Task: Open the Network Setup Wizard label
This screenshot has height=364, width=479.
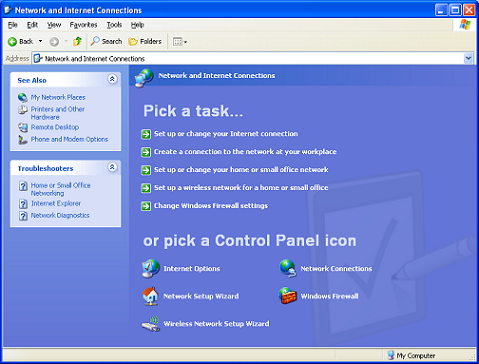Action: (x=201, y=296)
